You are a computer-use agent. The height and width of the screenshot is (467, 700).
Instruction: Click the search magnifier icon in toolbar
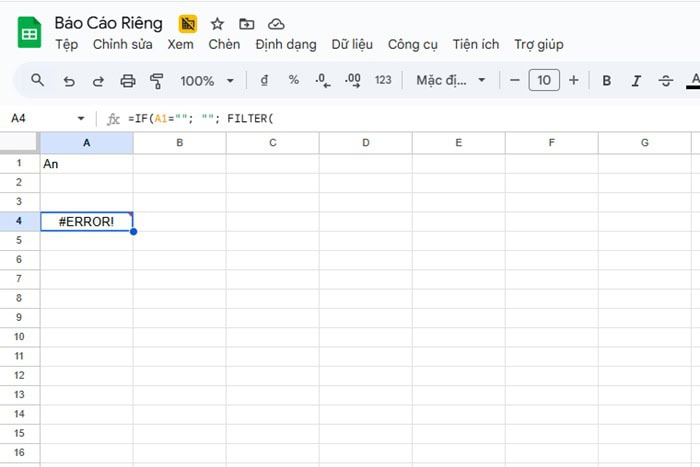coord(37,80)
